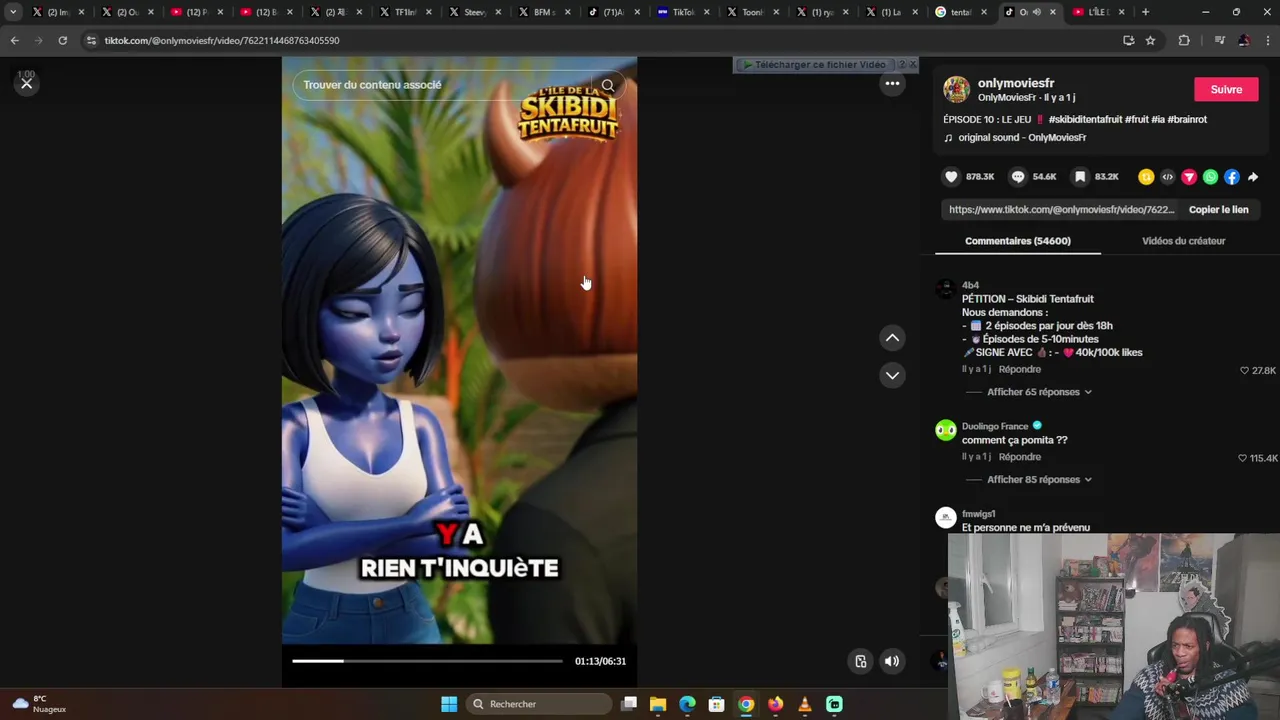Open original sound - OnlyMoviesFr
1280x720 pixels.
click(x=1022, y=138)
